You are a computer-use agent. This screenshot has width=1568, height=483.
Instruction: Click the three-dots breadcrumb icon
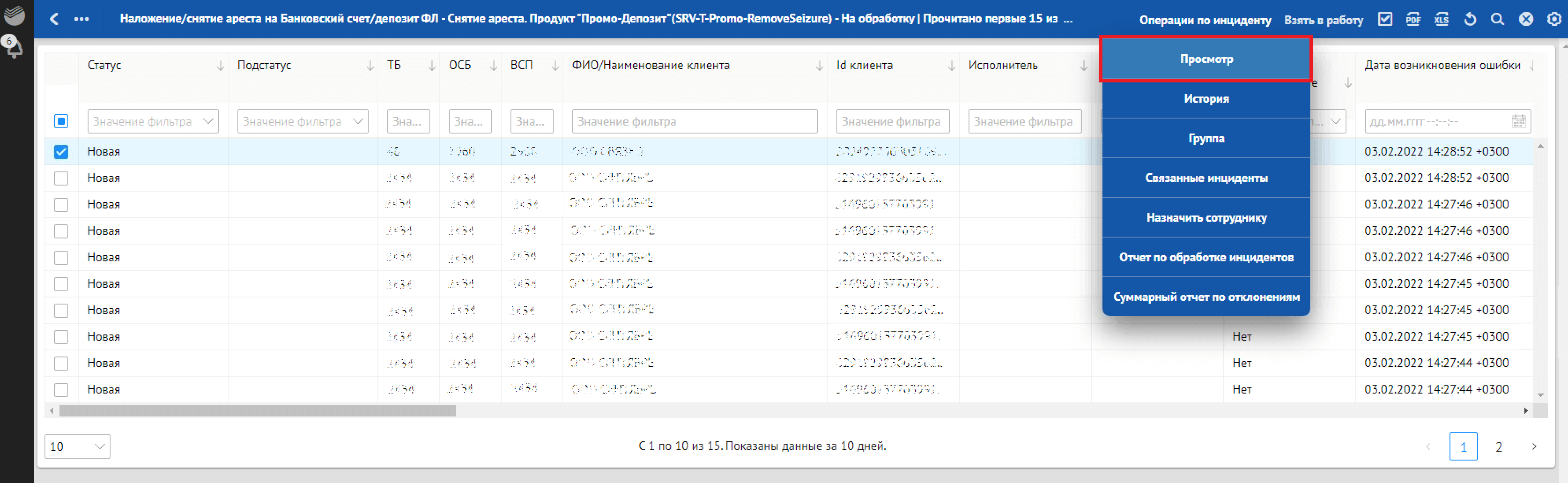pos(81,19)
